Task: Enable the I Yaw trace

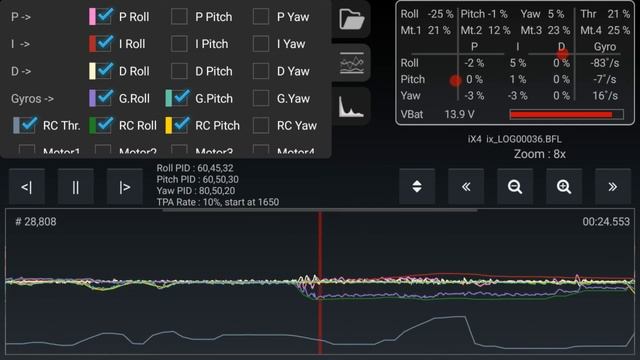Action: click(x=261, y=43)
